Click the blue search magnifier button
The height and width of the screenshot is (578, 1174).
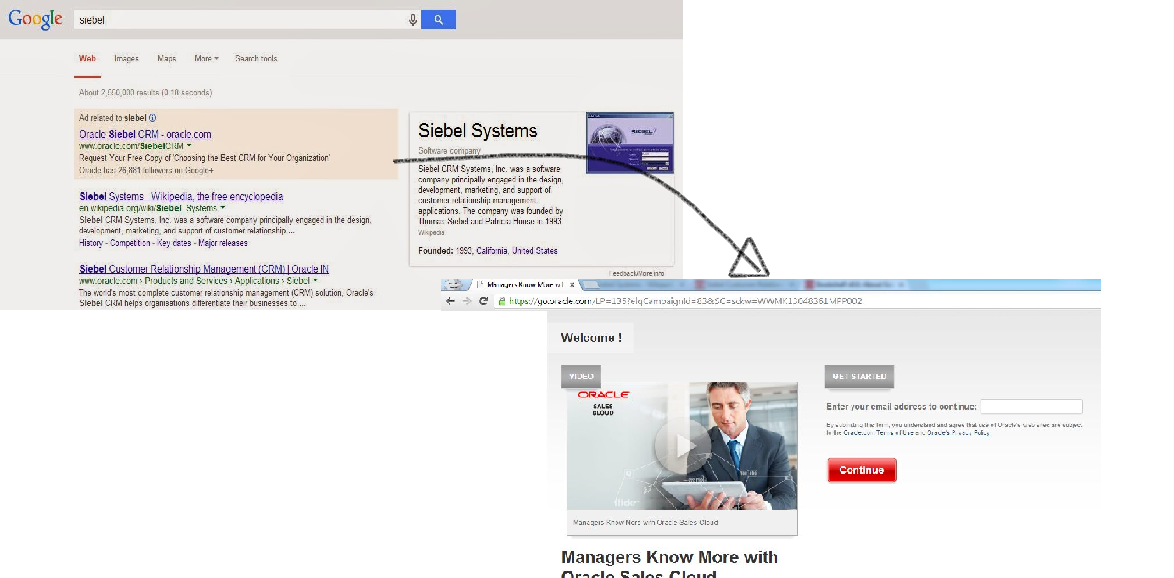(x=438, y=19)
